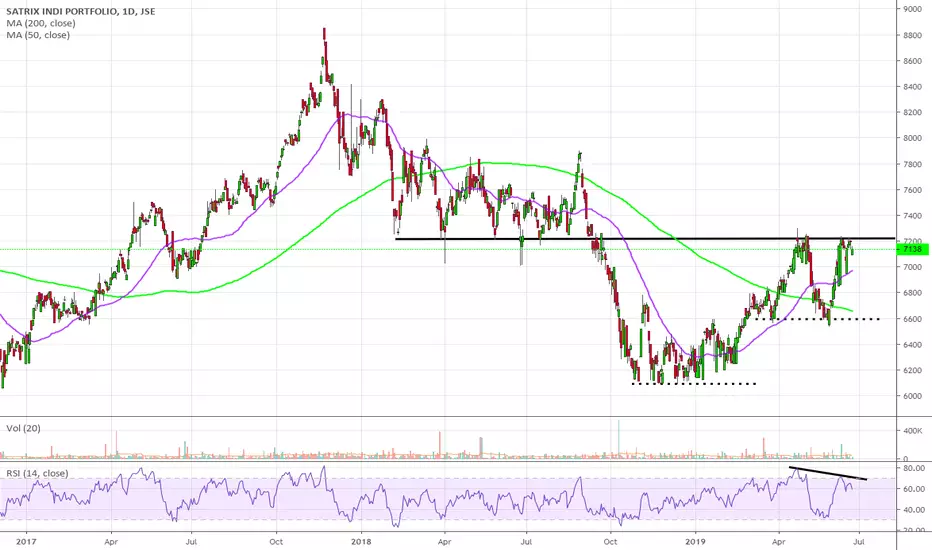Image resolution: width=932 pixels, height=550 pixels.
Task: Click the 2018 label on the time axis
Action: [x=361, y=542]
